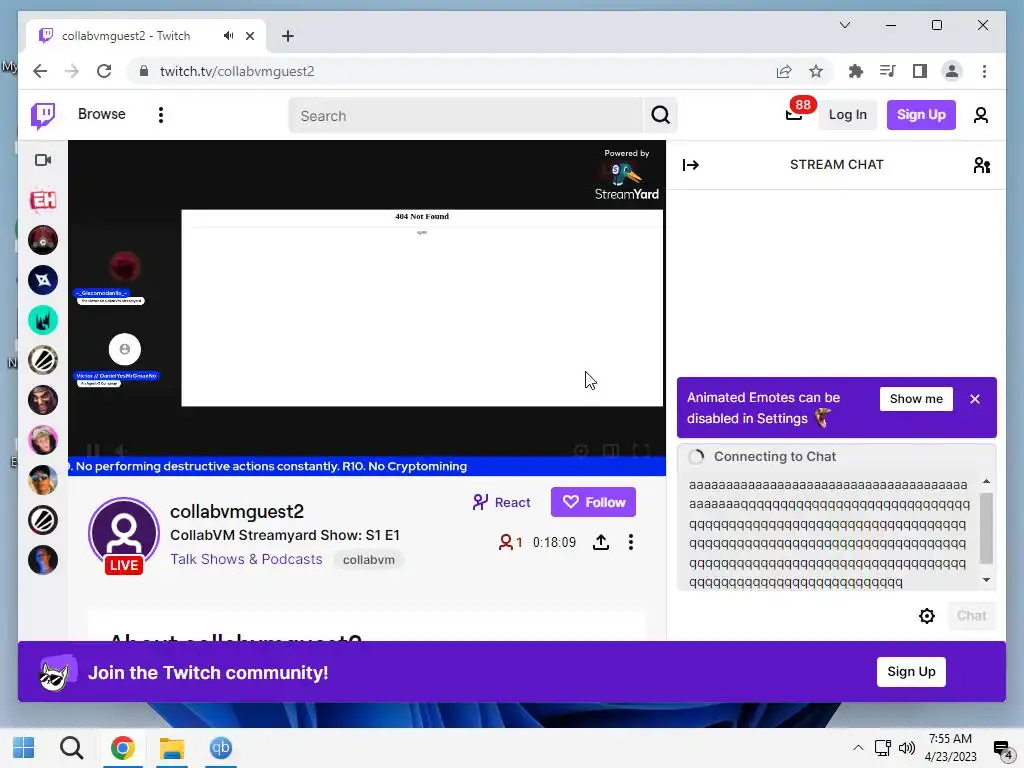
Task: Open the collabvmguest2 channel name
Action: 237,511
